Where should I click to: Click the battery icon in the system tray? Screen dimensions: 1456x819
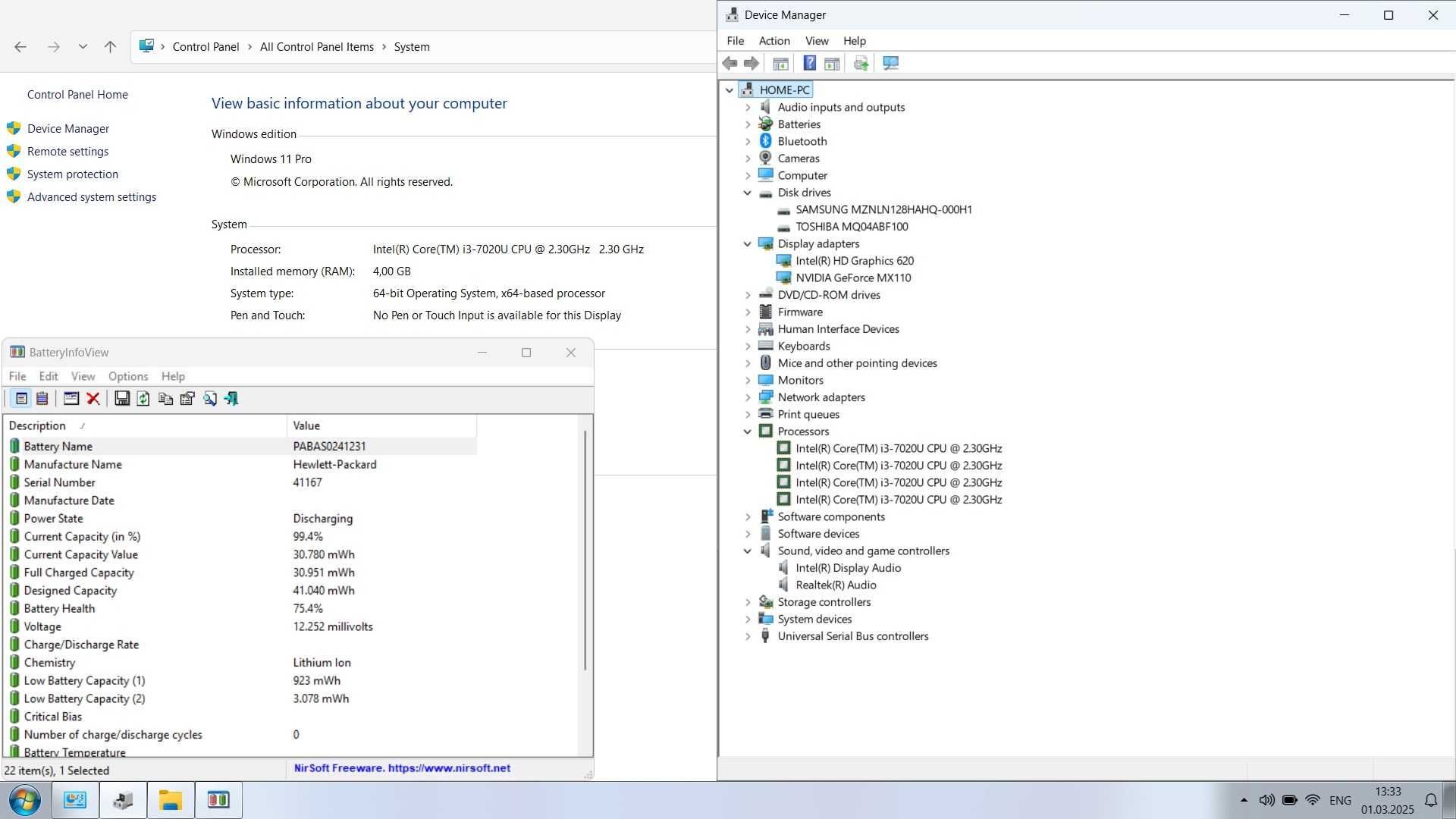tap(1290, 800)
